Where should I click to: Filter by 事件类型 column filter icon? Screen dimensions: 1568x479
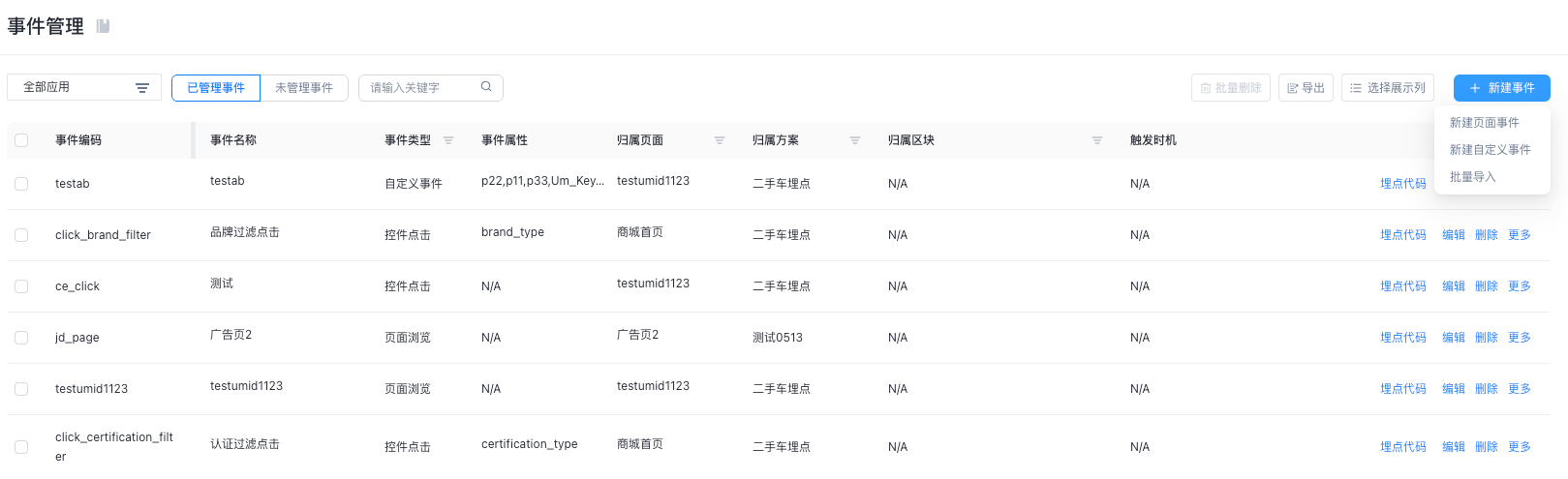[x=448, y=140]
